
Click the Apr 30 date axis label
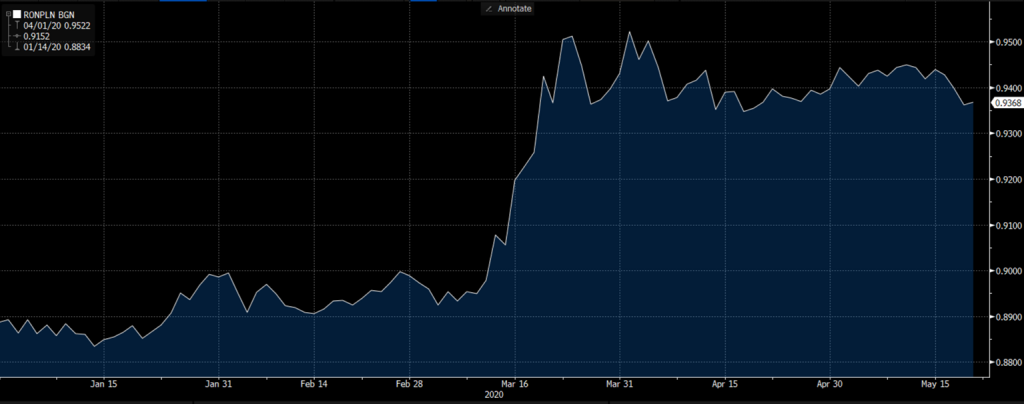point(831,383)
